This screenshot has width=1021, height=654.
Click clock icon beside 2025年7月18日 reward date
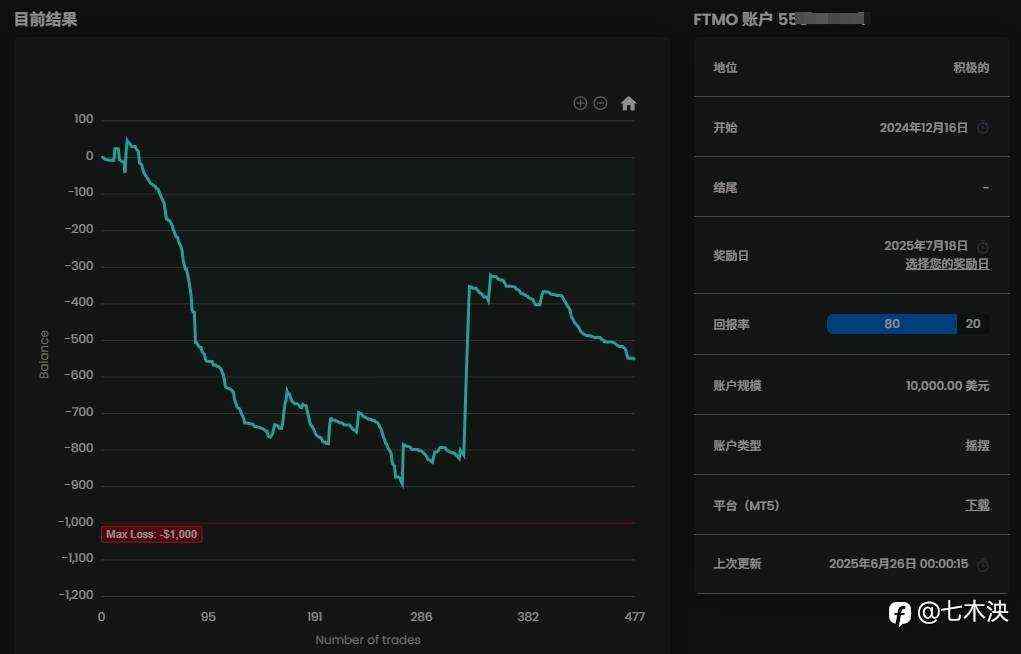click(x=983, y=247)
